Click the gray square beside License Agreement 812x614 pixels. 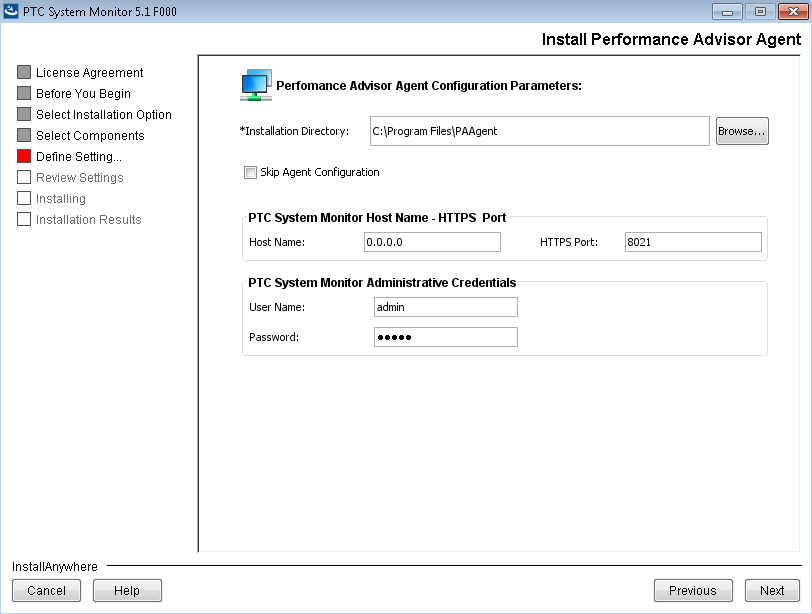(x=22, y=72)
